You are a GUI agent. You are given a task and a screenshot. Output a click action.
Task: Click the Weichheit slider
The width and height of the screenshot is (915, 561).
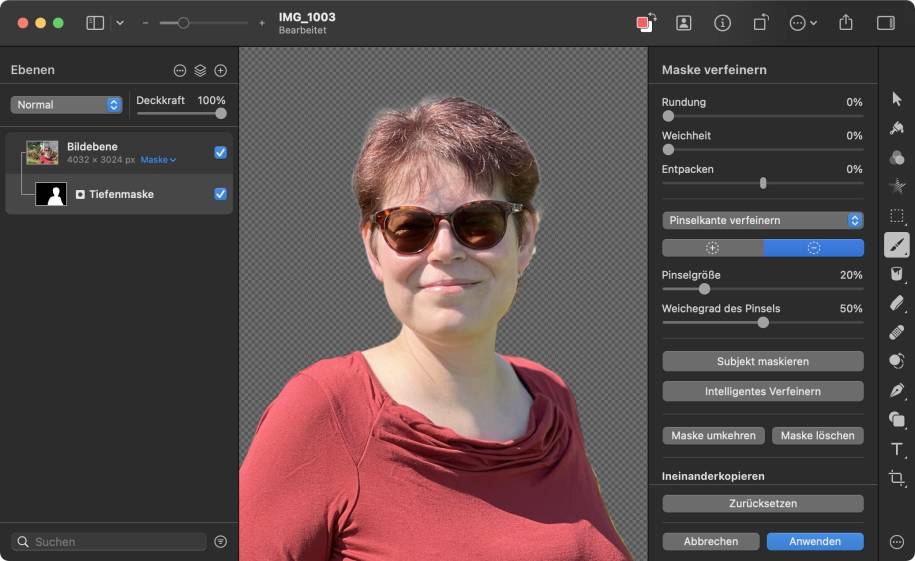coord(763,149)
